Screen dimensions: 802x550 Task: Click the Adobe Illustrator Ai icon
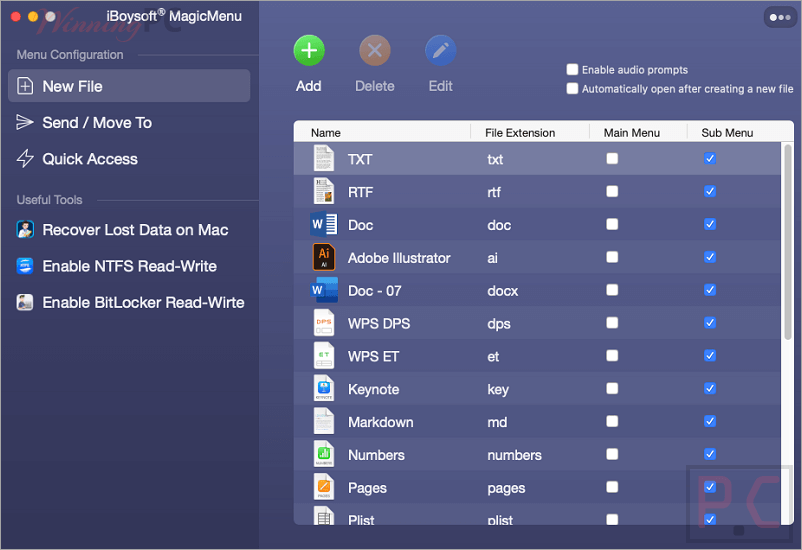(324, 257)
